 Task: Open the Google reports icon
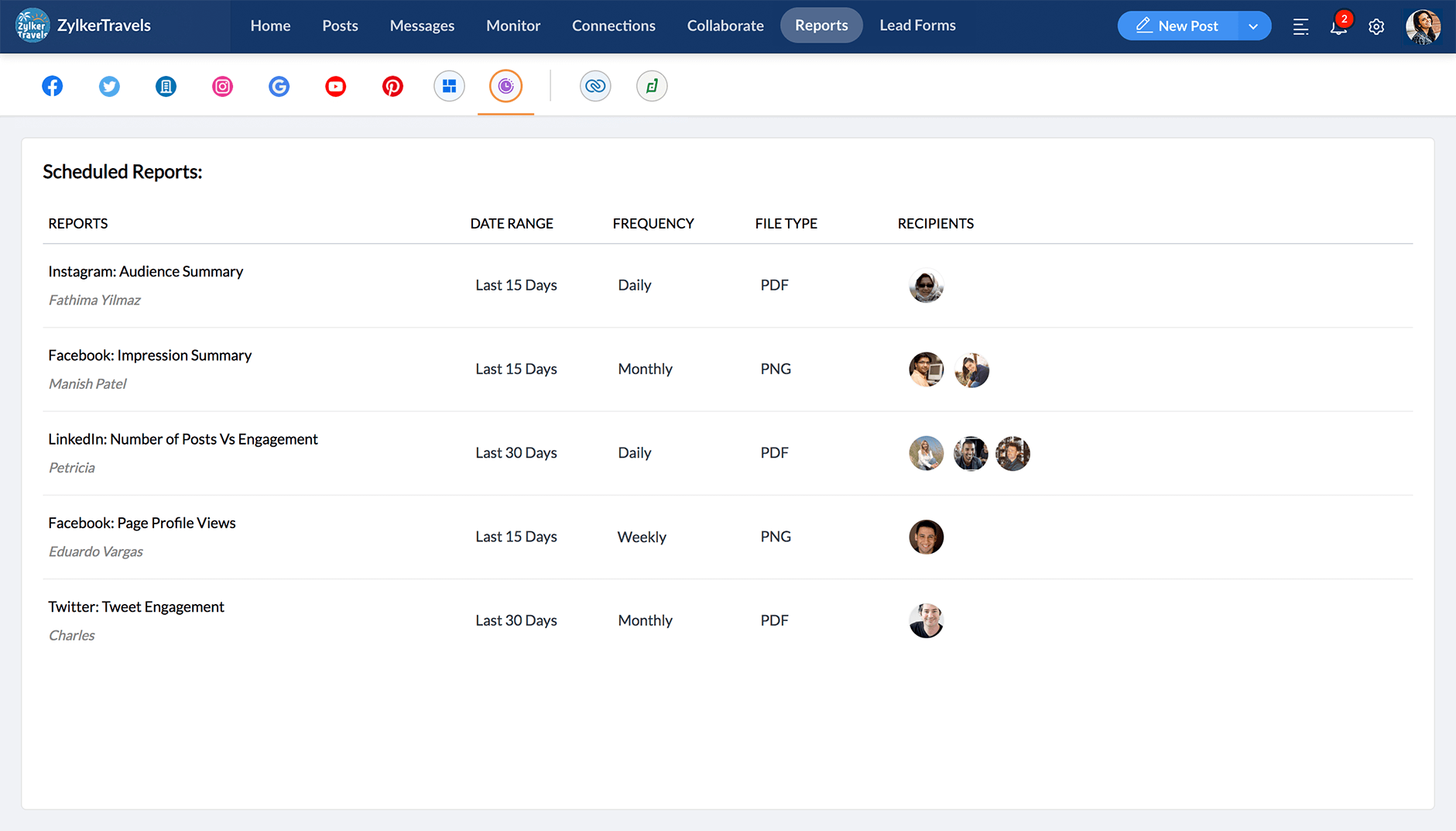coord(279,86)
